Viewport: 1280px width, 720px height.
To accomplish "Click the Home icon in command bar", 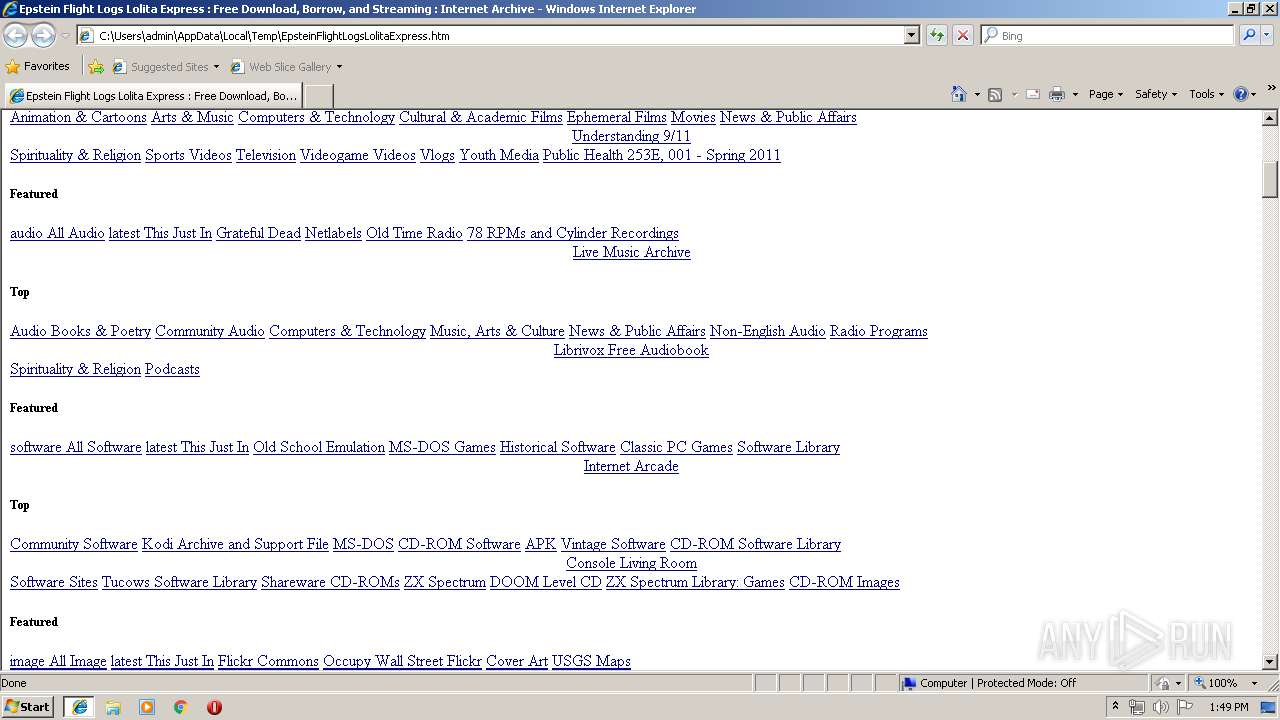I will (x=959, y=94).
